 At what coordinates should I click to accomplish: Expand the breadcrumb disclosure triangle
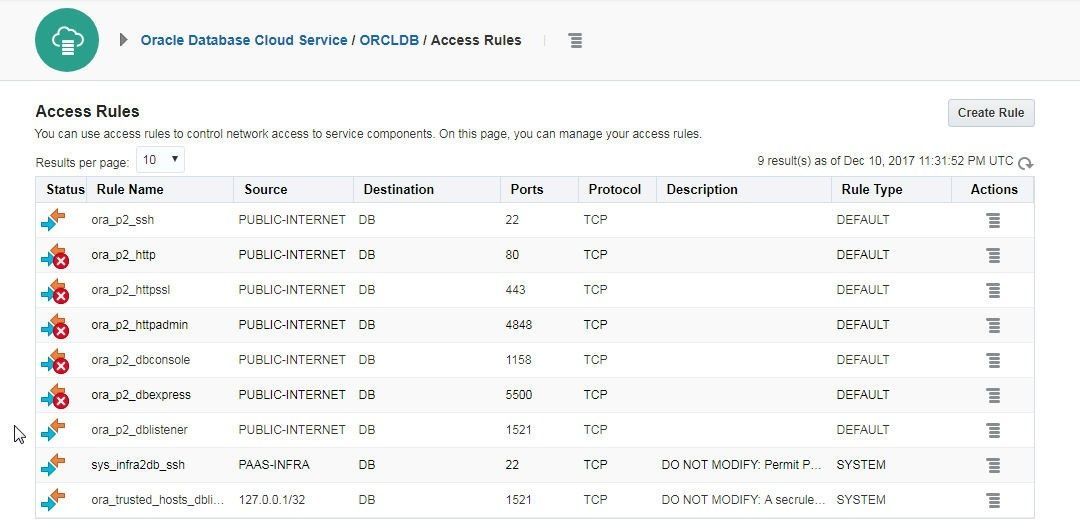[123, 40]
